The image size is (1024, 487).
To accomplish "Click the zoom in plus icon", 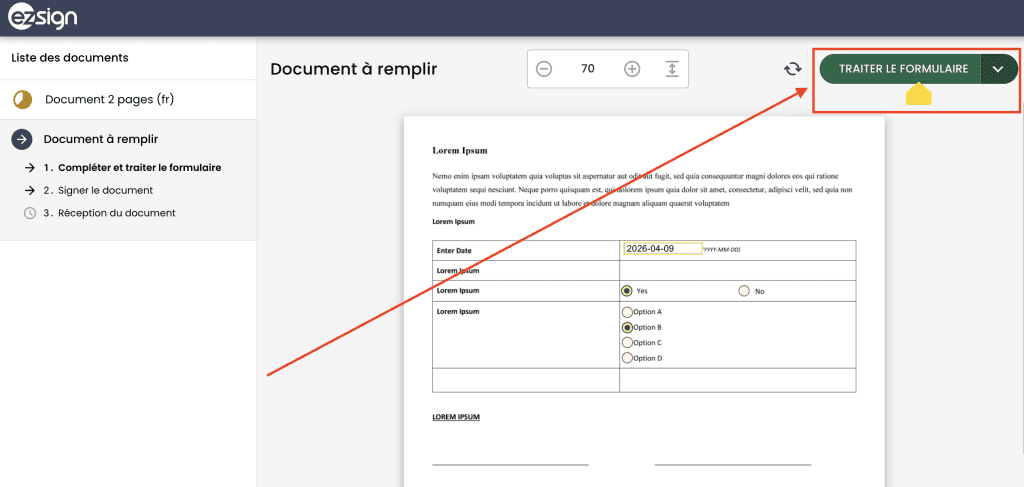I will [x=632, y=69].
